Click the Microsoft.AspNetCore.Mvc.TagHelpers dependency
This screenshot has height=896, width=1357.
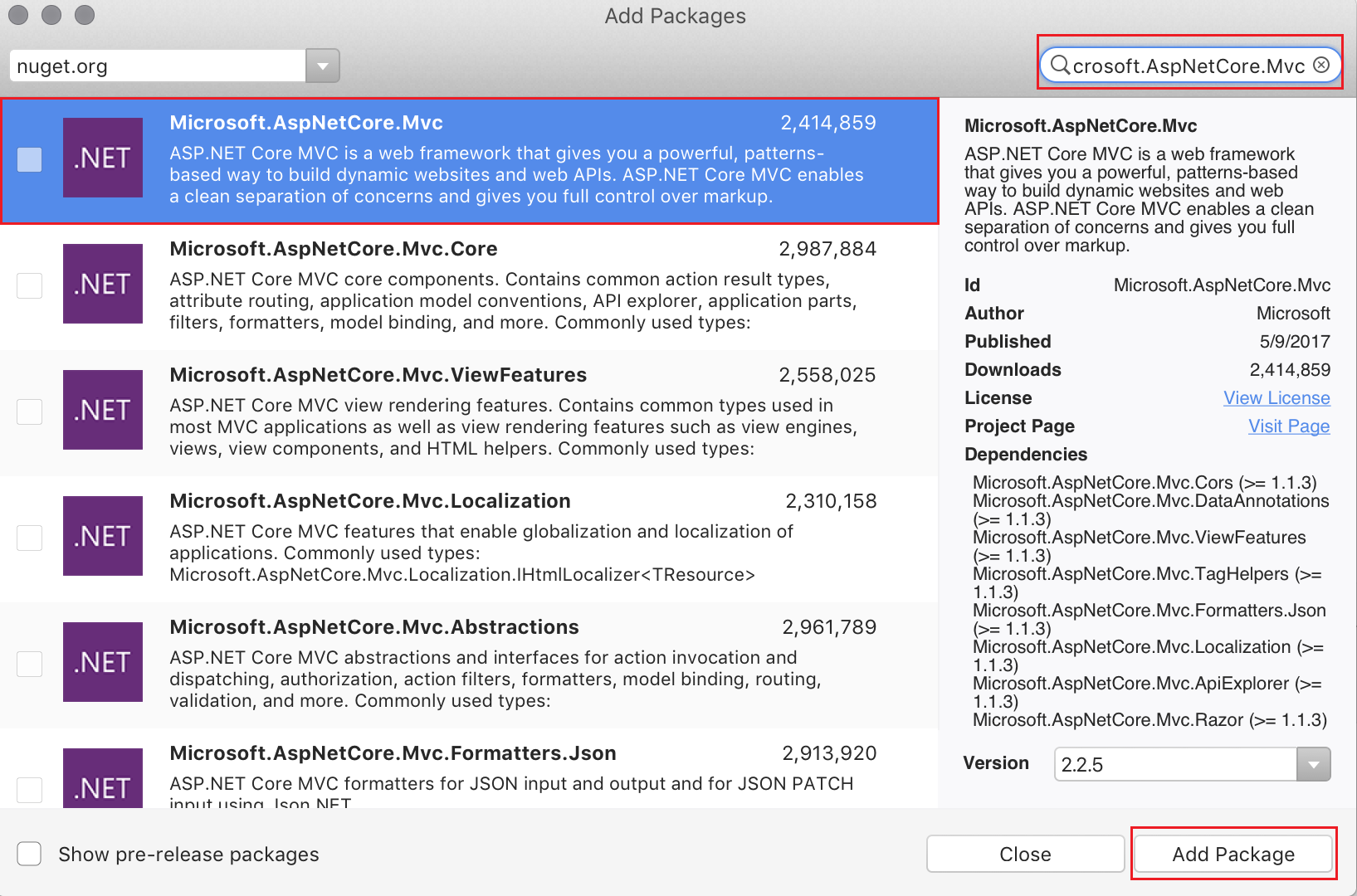[1147, 583]
